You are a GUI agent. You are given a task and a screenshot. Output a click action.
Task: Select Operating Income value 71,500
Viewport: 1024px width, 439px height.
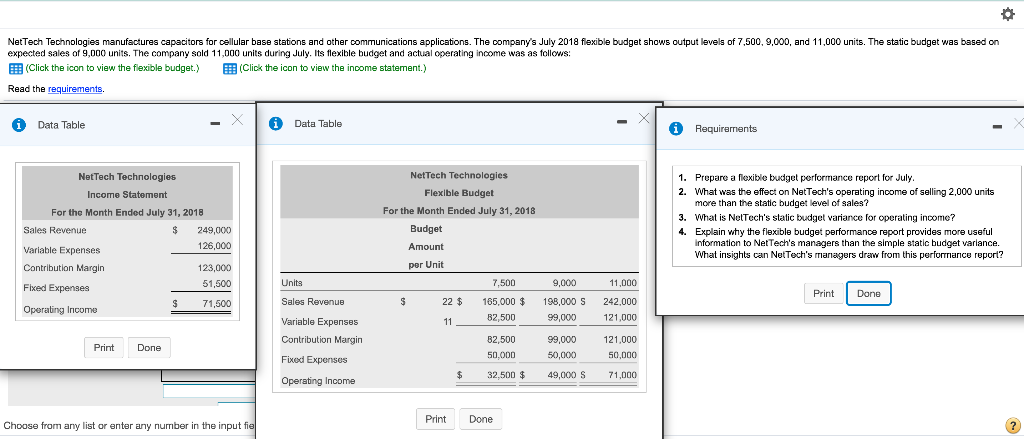(x=217, y=304)
